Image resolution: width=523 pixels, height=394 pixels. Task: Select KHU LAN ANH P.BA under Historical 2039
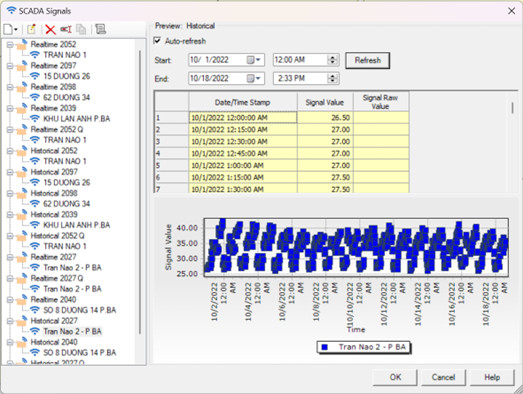point(77,225)
